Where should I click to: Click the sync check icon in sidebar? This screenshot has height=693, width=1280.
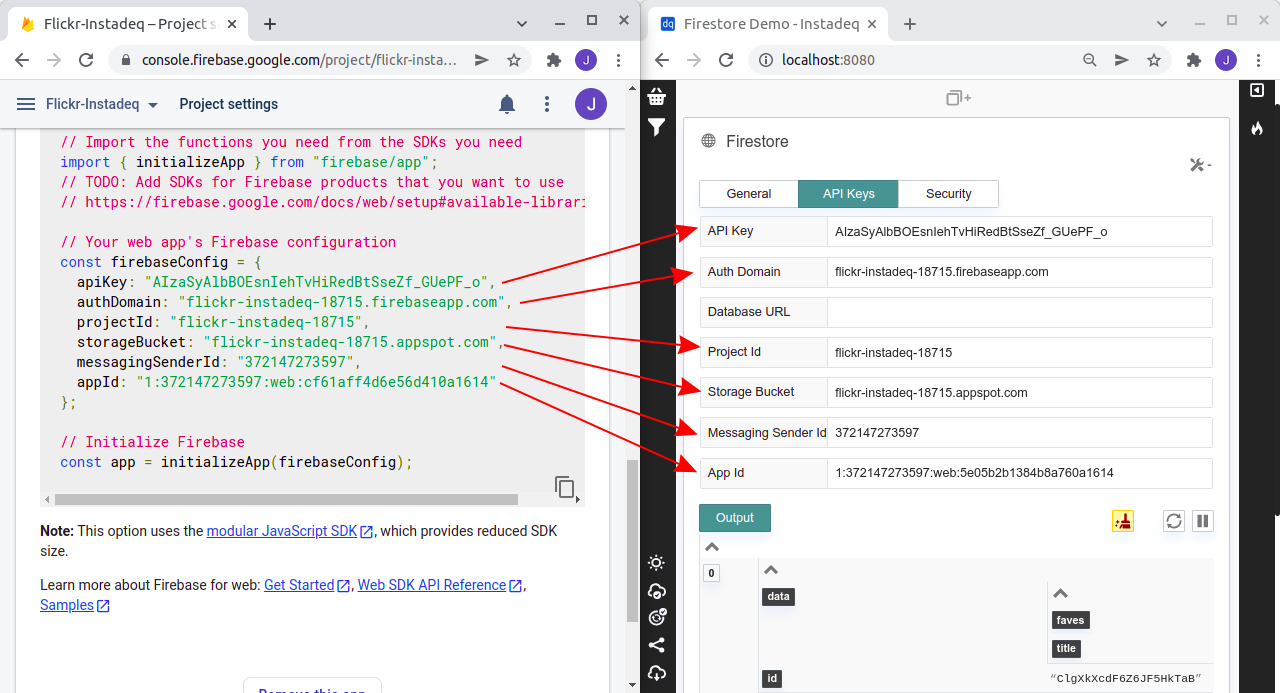(657, 618)
